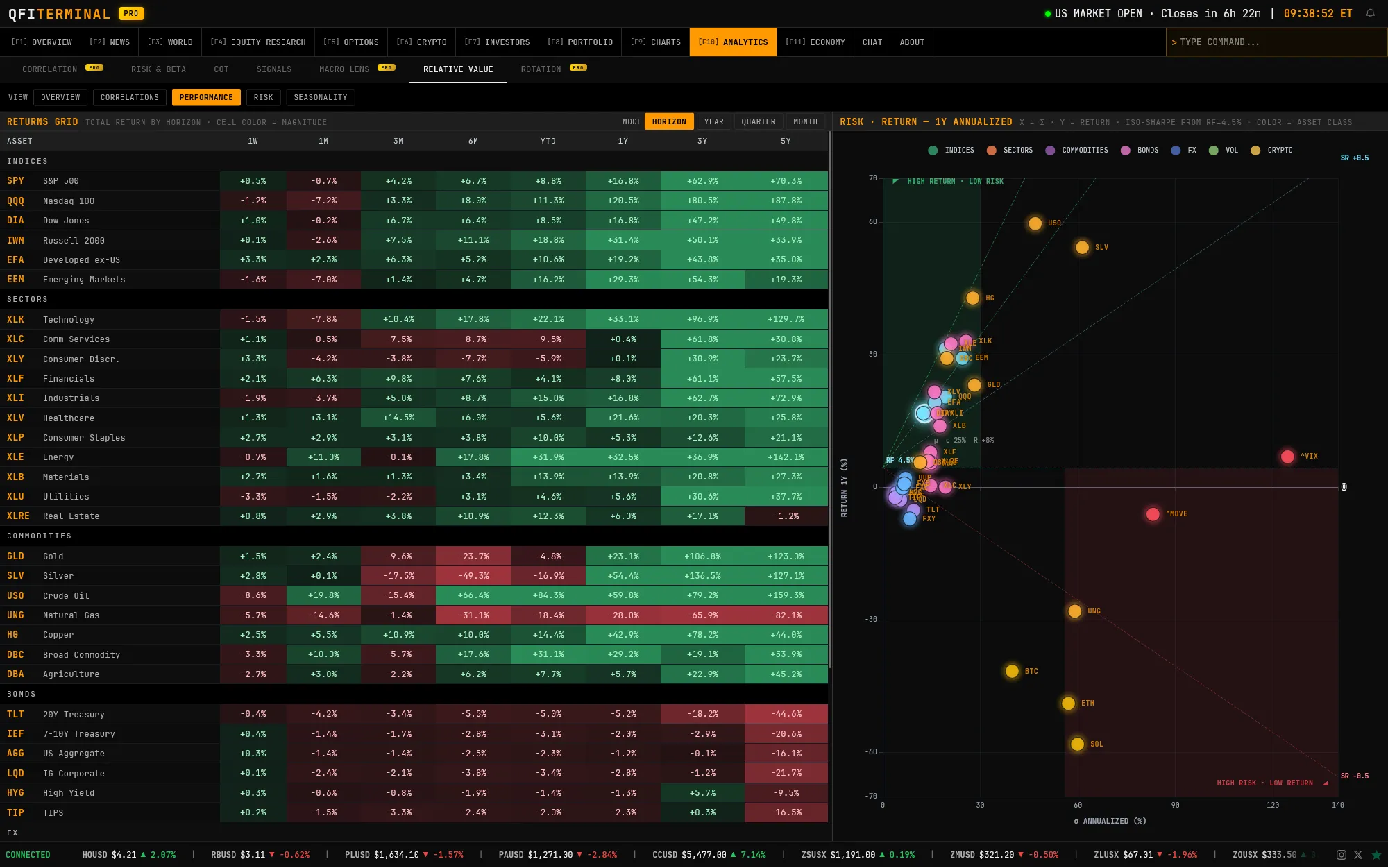This screenshot has width=1388, height=868.
Task: Click the Sectors legend color dot
Action: [x=991, y=151]
